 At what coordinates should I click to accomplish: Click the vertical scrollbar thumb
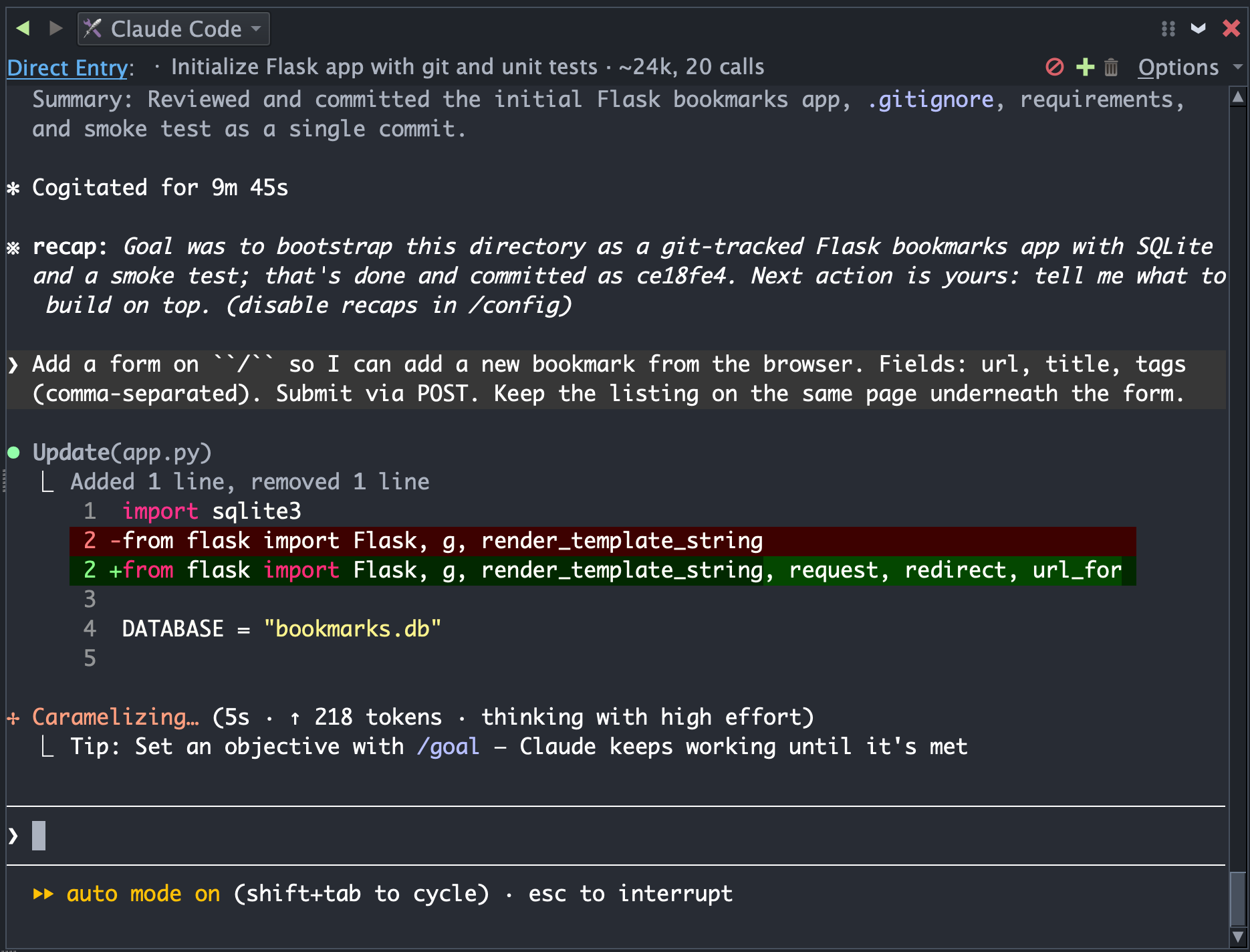coord(1238,899)
